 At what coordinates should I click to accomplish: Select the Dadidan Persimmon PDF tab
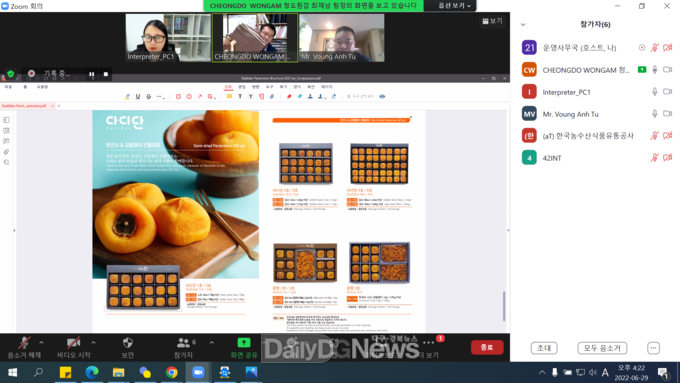24,106
